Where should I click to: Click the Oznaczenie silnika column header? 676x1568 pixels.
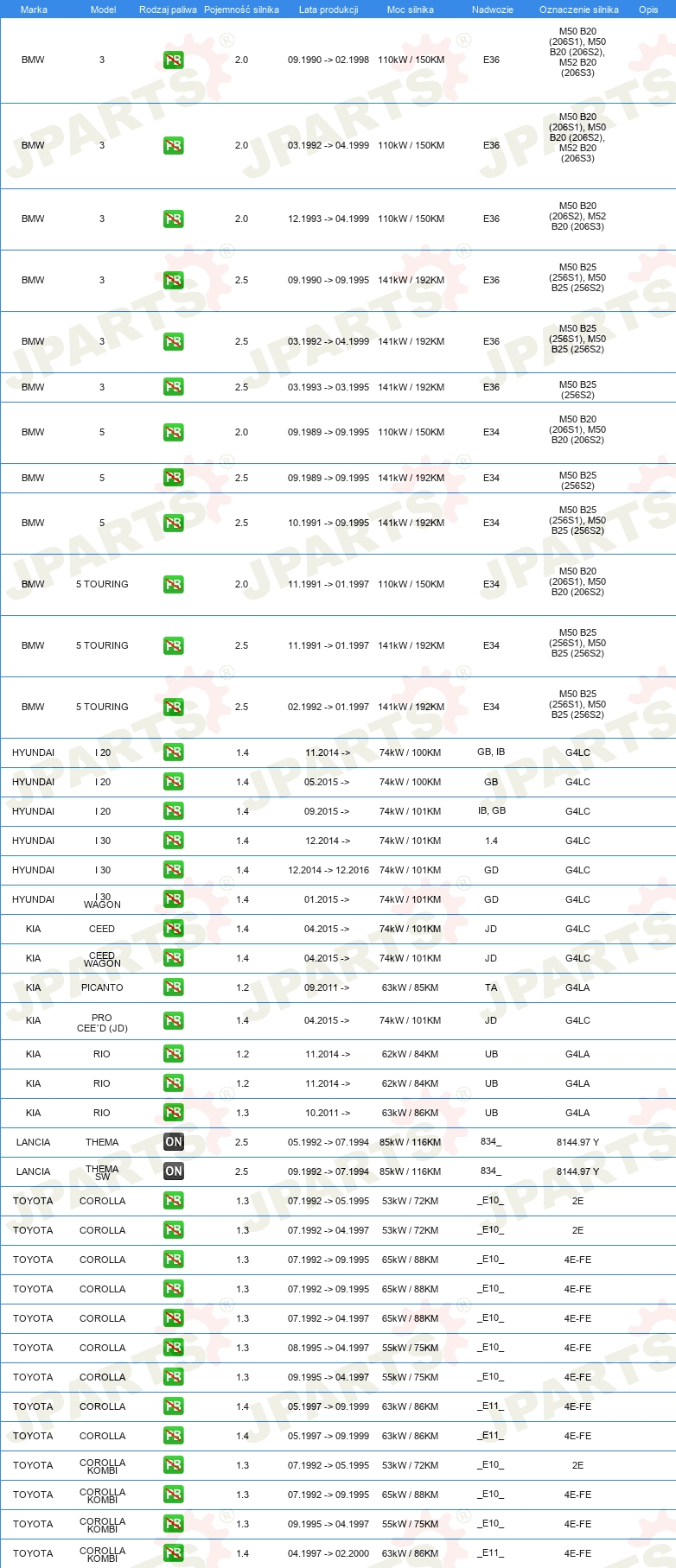pyautogui.click(x=579, y=10)
